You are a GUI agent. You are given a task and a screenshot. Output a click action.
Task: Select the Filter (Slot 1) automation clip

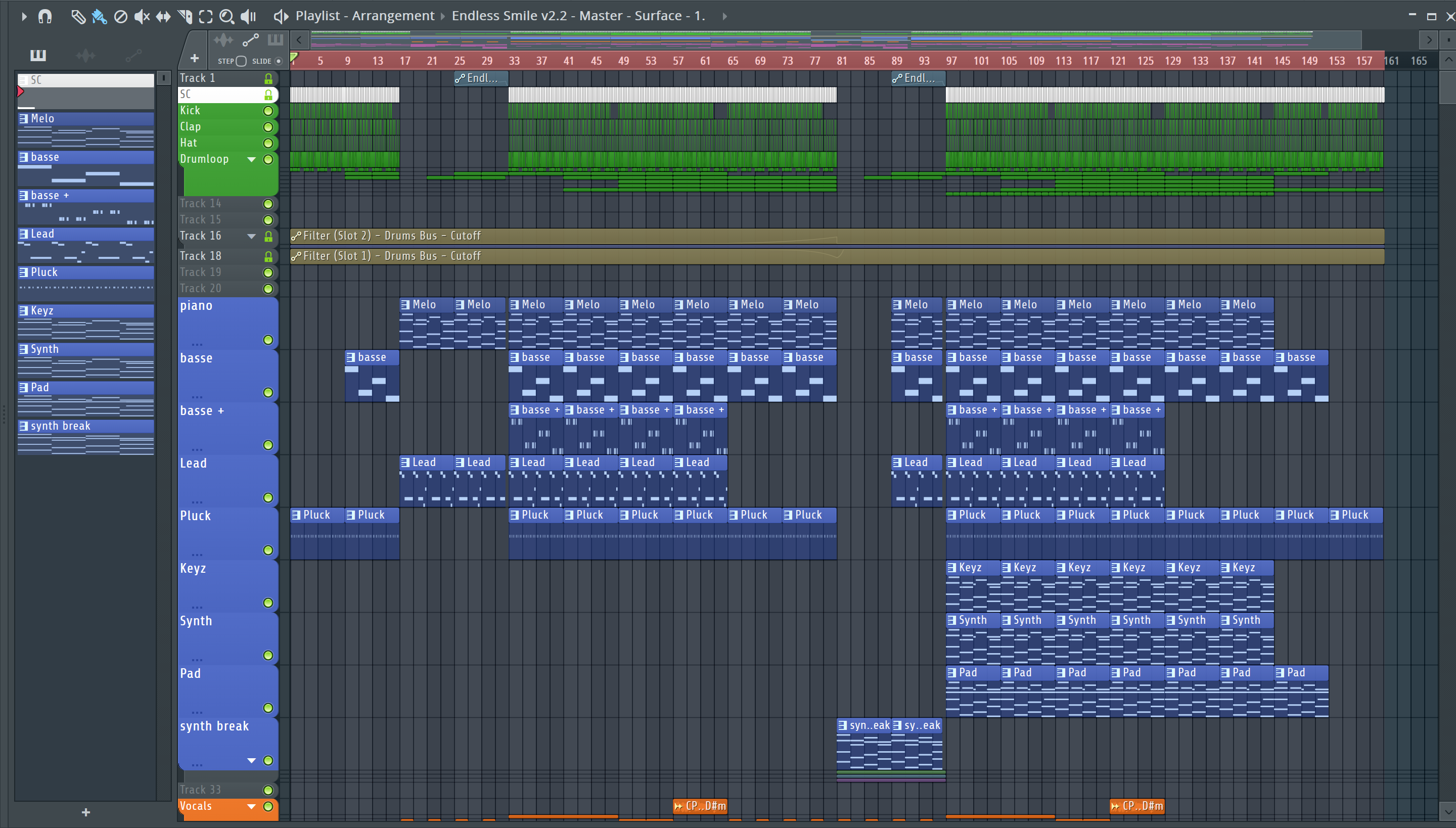[x=837, y=256]
